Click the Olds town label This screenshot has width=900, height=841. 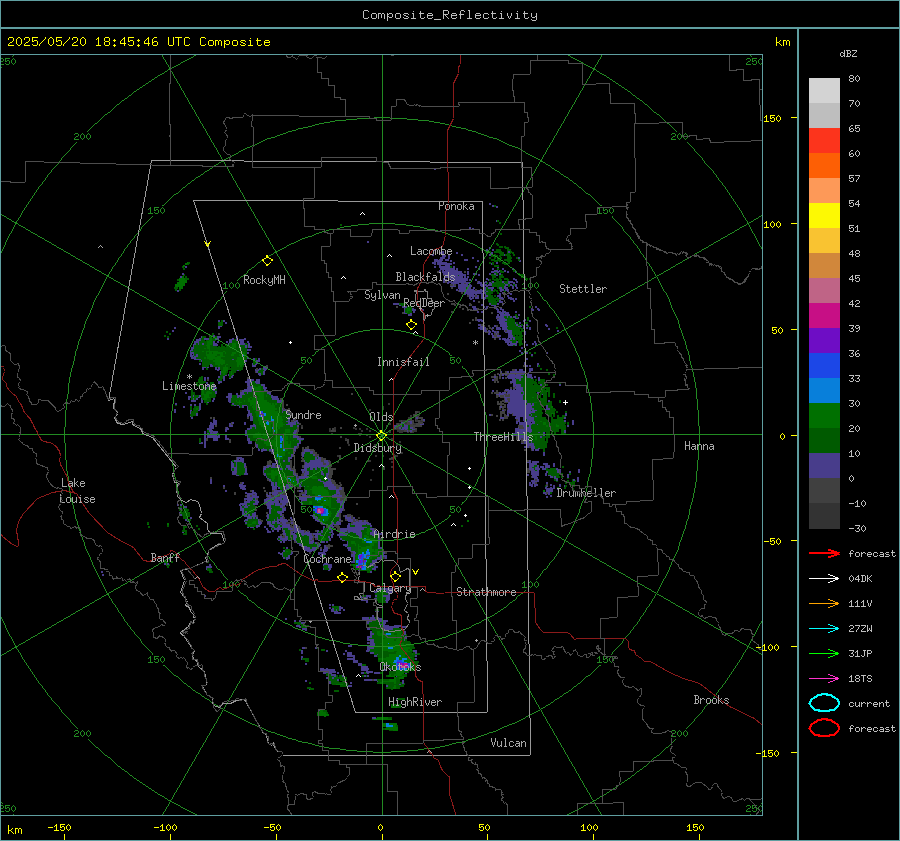[x=381, y=417]
